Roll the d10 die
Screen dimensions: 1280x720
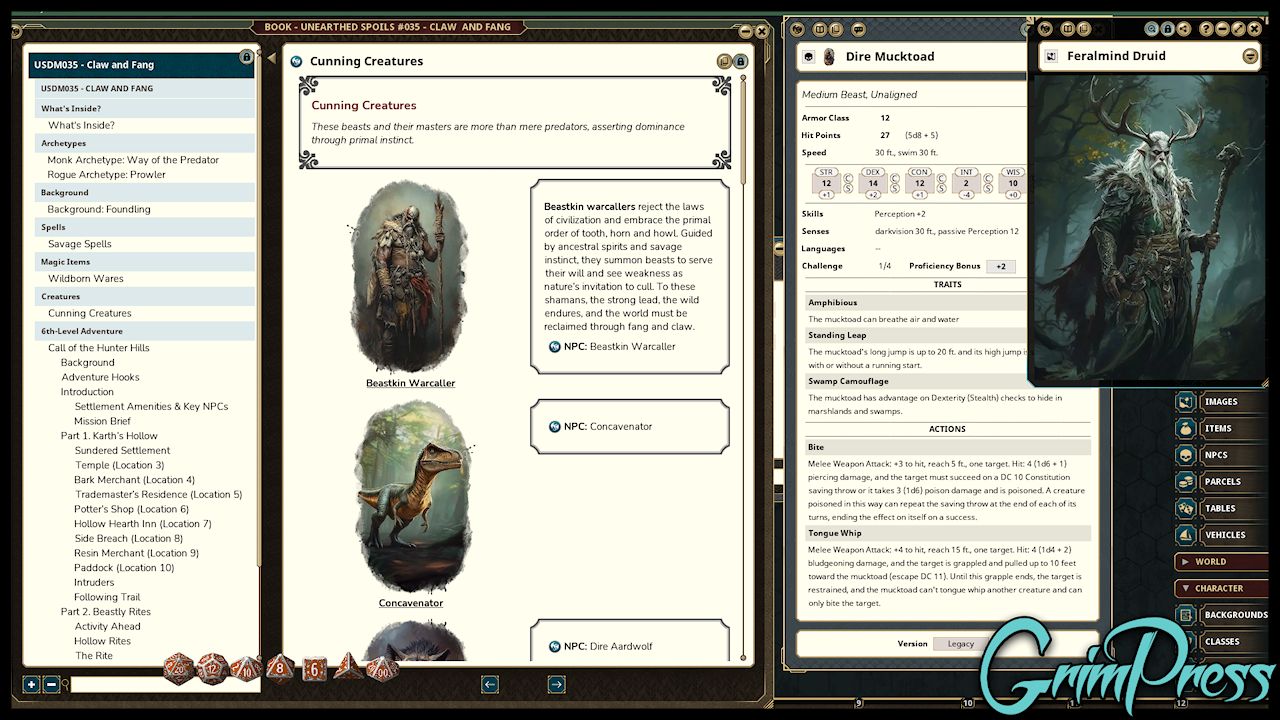[x=246, y=669]
